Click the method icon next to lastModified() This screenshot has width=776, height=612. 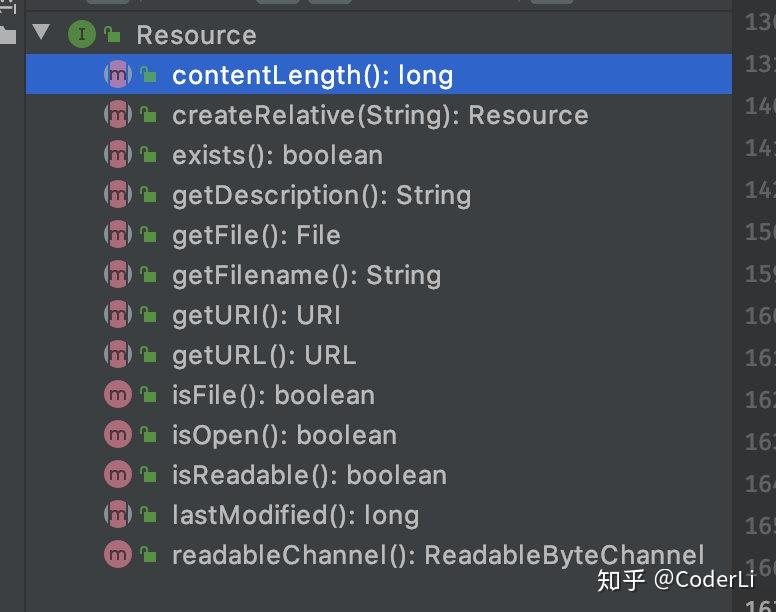pos(118,515)
